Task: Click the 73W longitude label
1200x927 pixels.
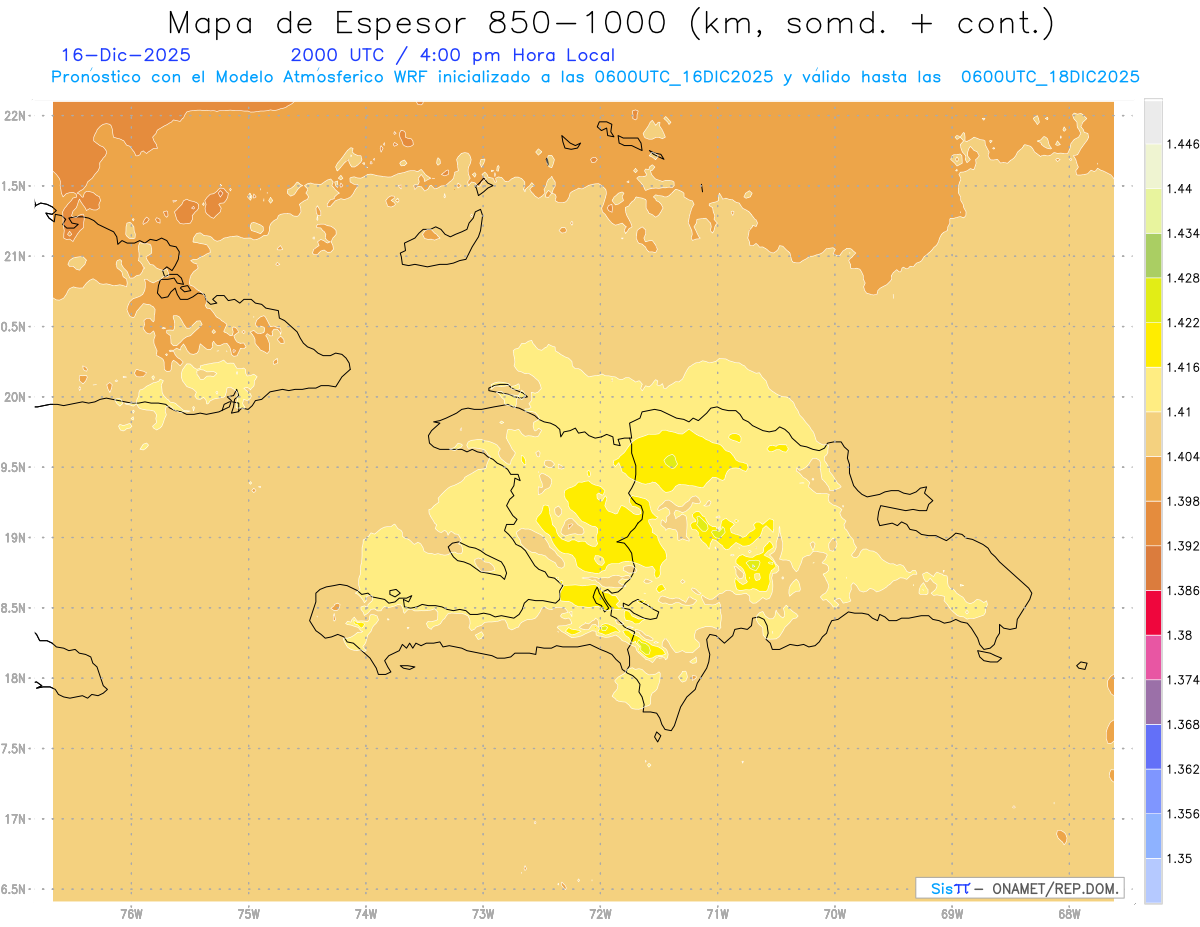Action: click(483, 913)
